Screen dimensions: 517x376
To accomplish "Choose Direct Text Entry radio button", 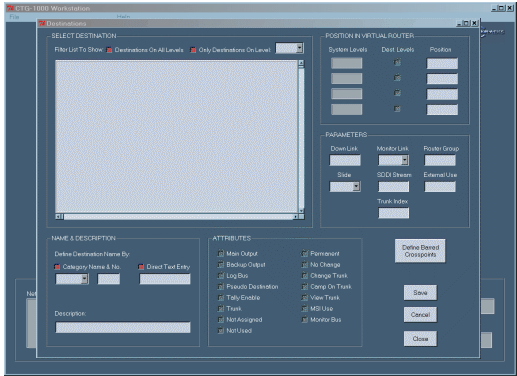I will click(141, 267).
